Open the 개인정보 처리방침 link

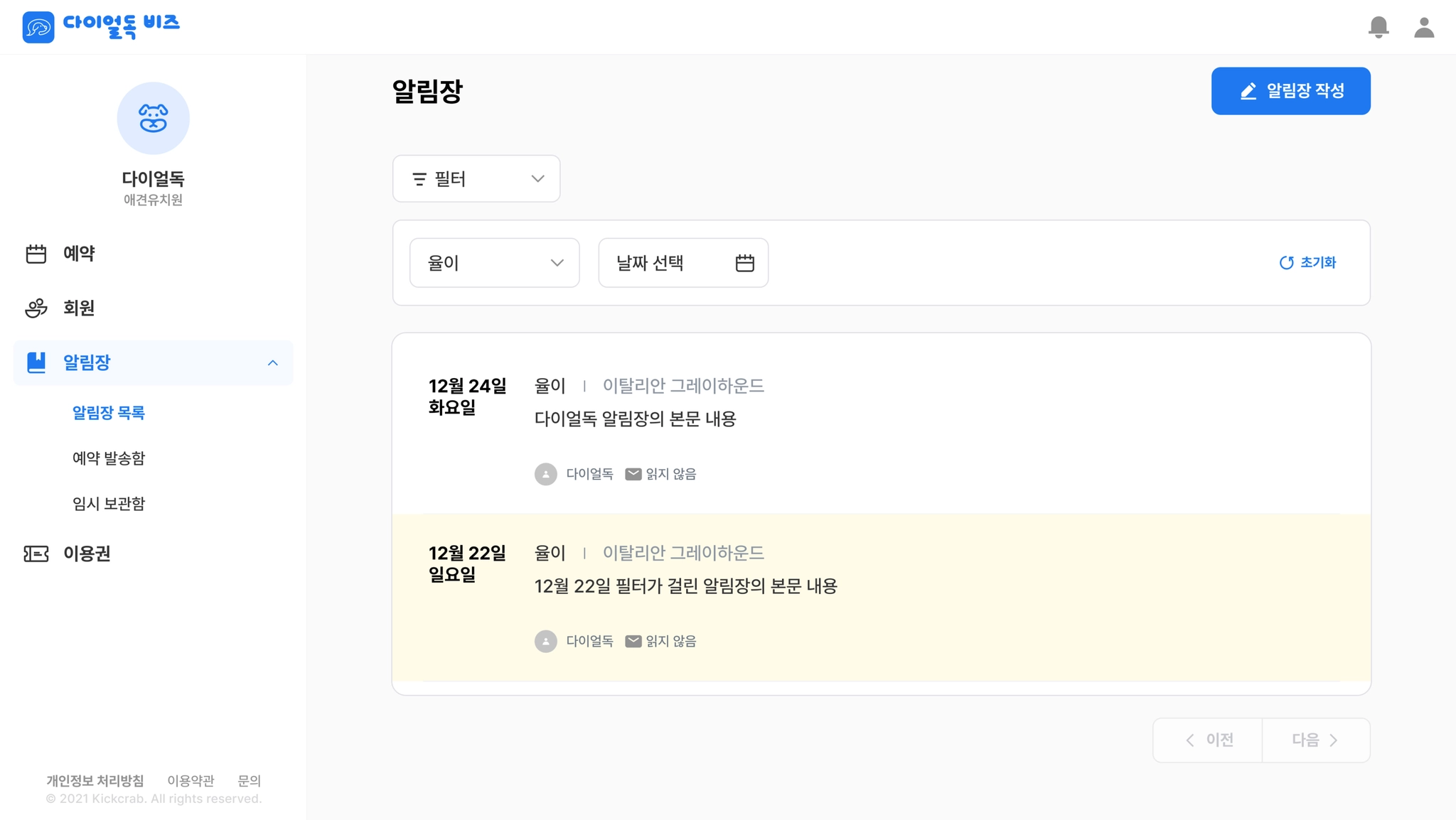95,781
